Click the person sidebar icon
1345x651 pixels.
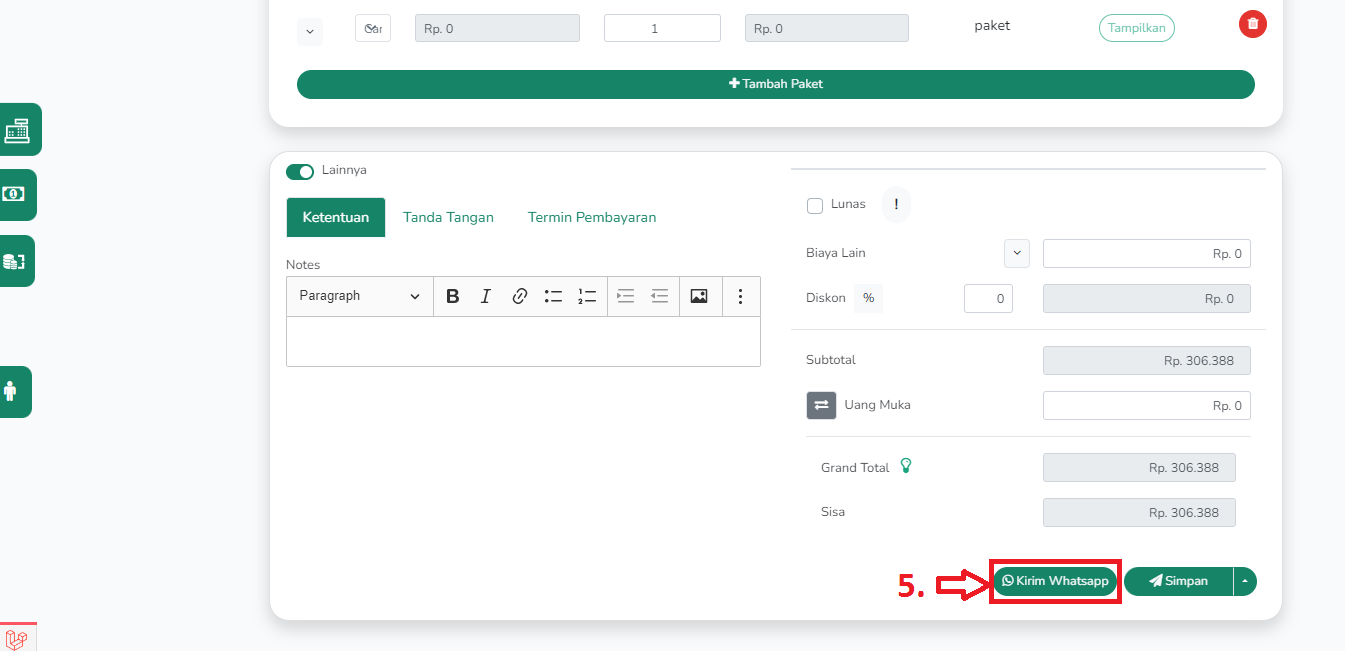(11, 392)
